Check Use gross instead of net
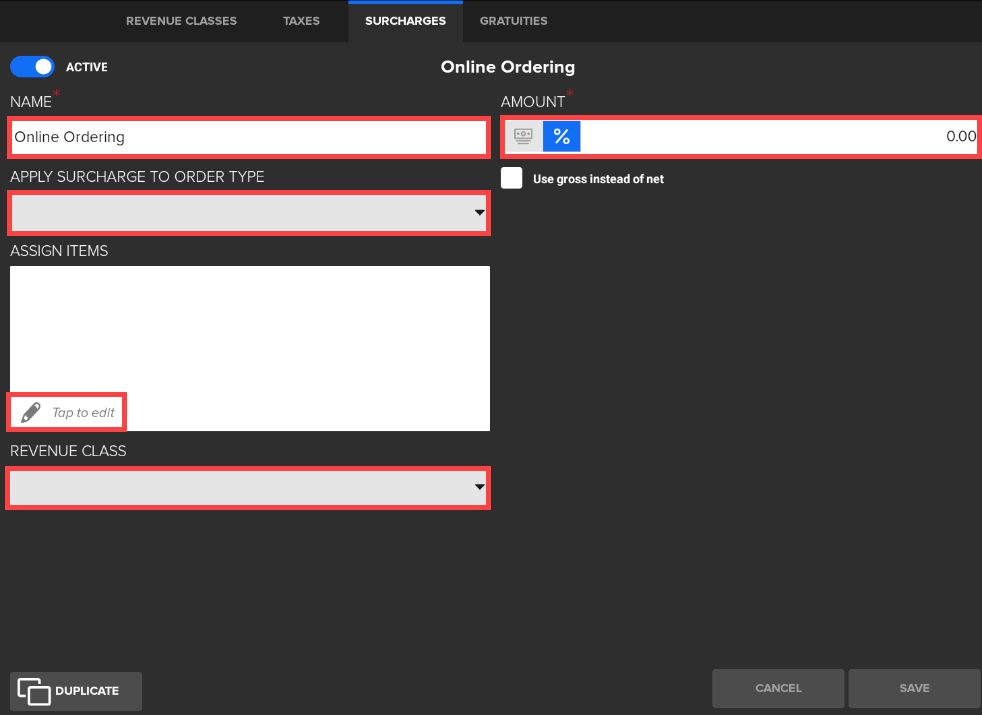The image size is (982, 715). point(512,178)
